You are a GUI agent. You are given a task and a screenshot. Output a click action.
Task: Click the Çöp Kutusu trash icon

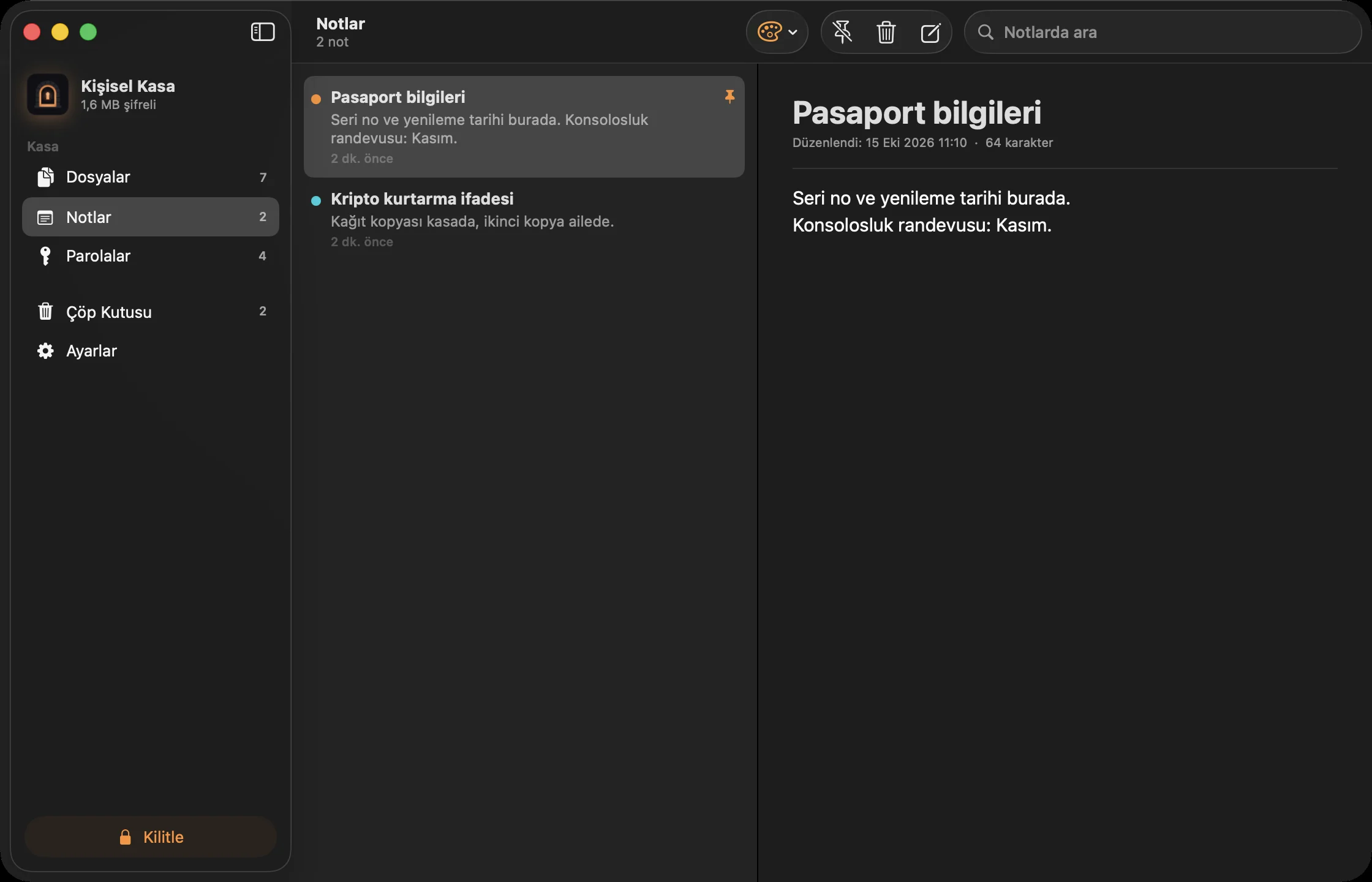tap(45, 311)
